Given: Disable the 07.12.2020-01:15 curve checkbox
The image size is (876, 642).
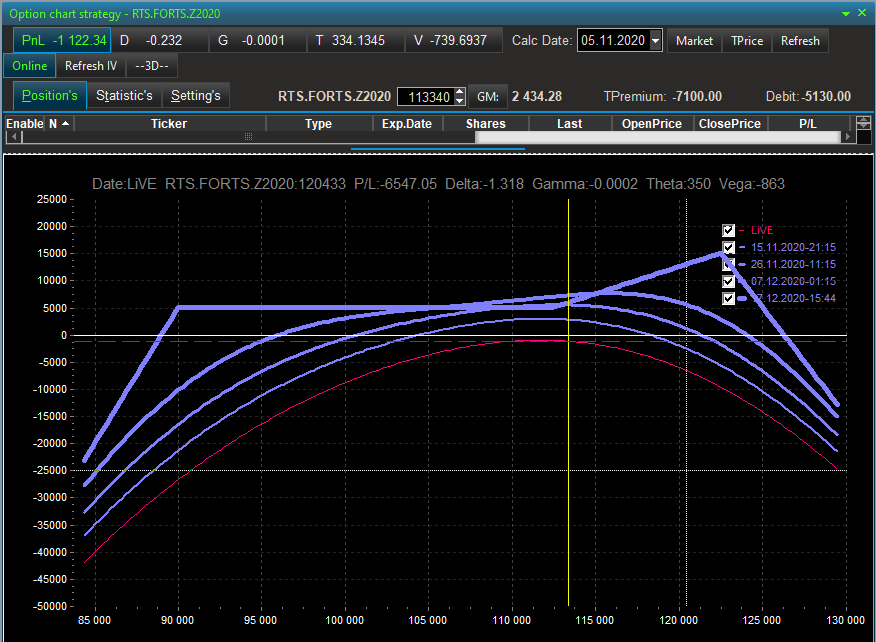Looking at the screenshot, I should [x=729, y=281].
